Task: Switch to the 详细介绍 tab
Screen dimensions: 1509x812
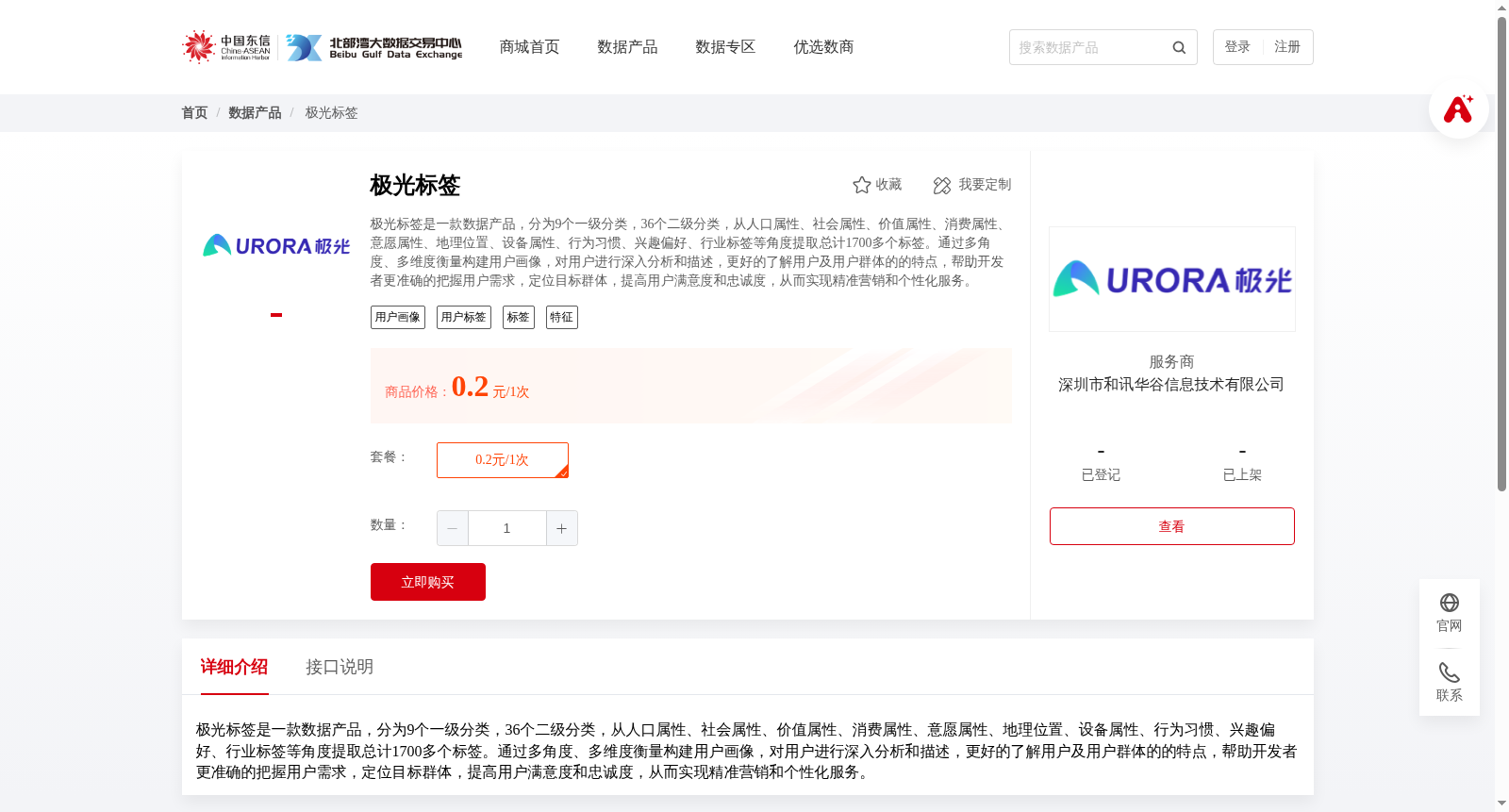Action: [235, 667]
